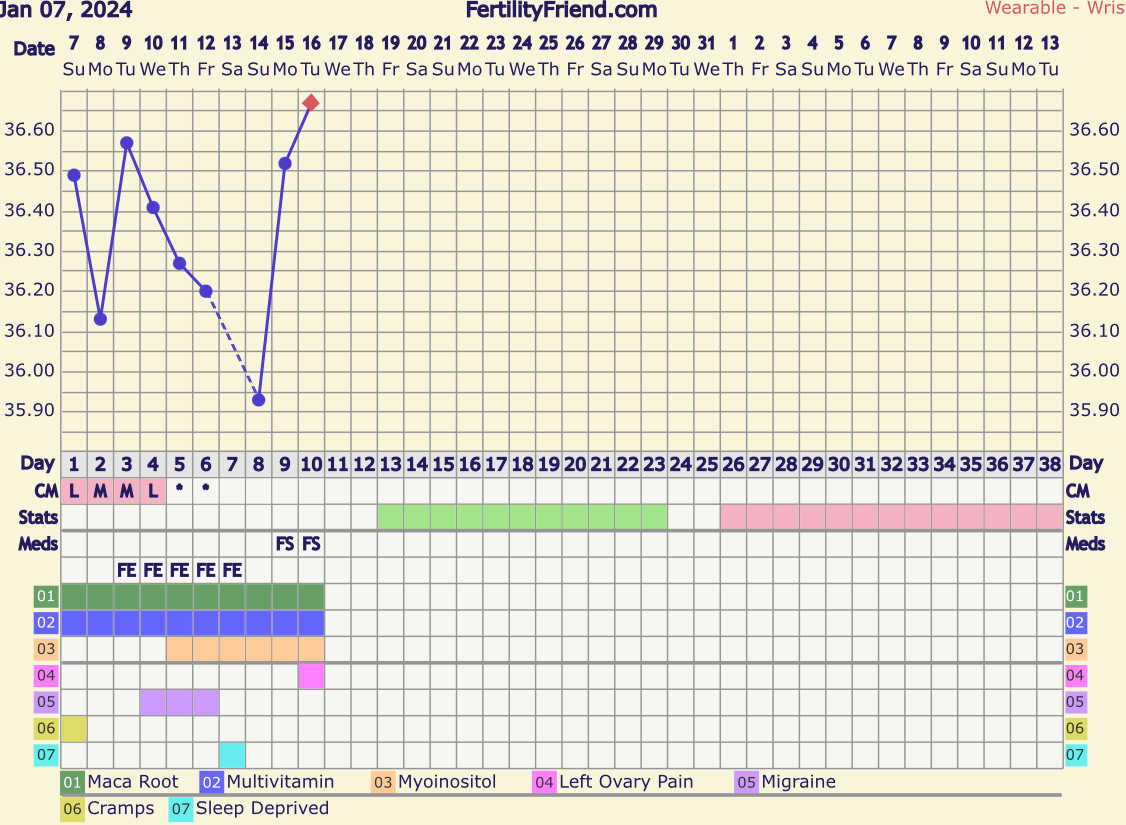This screenshot has height=825, width=1126.
Task: Open the FertilityFriend.com title link
Action: point(561,10)
